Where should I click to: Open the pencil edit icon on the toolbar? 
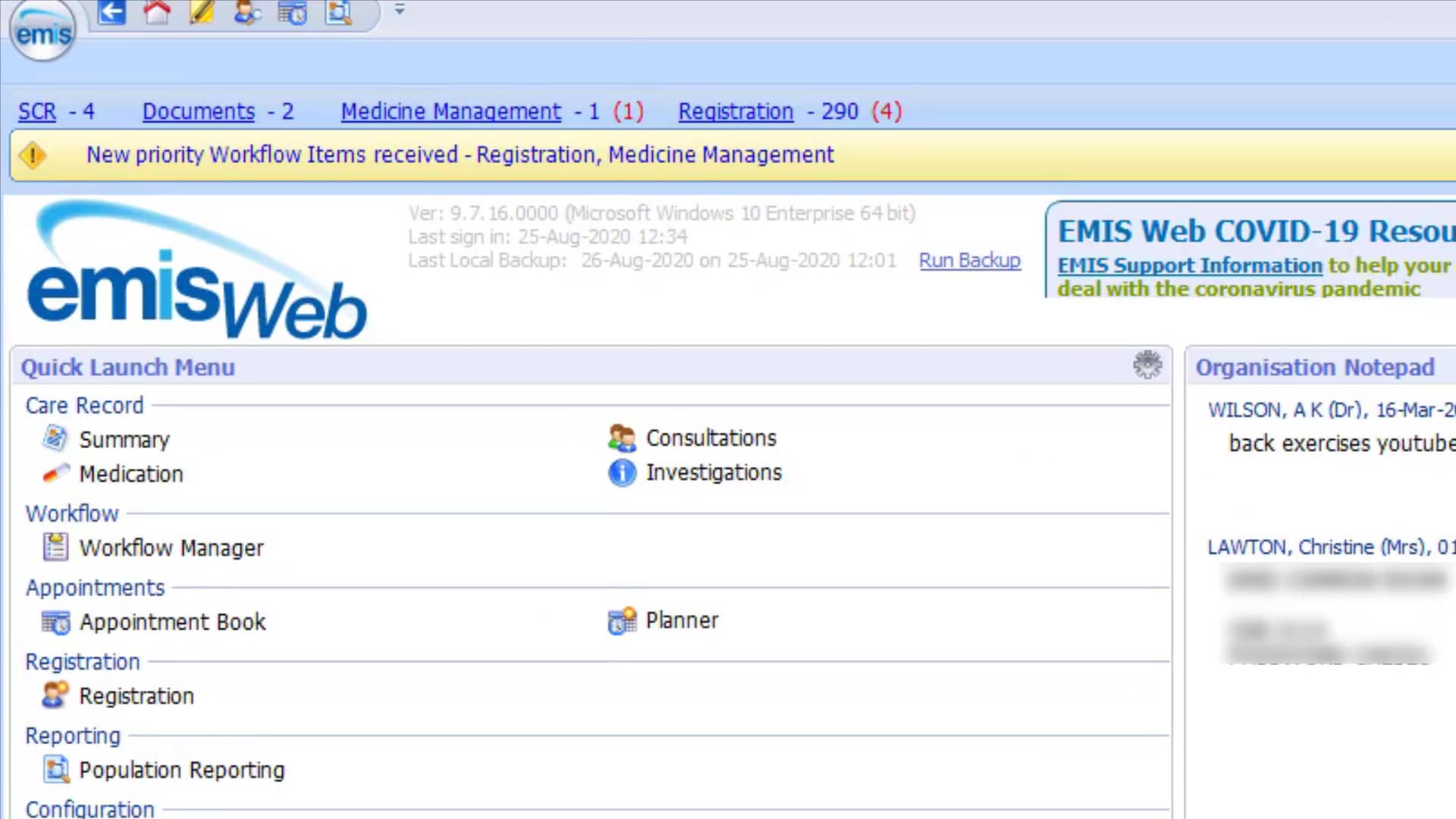[201, 12]
